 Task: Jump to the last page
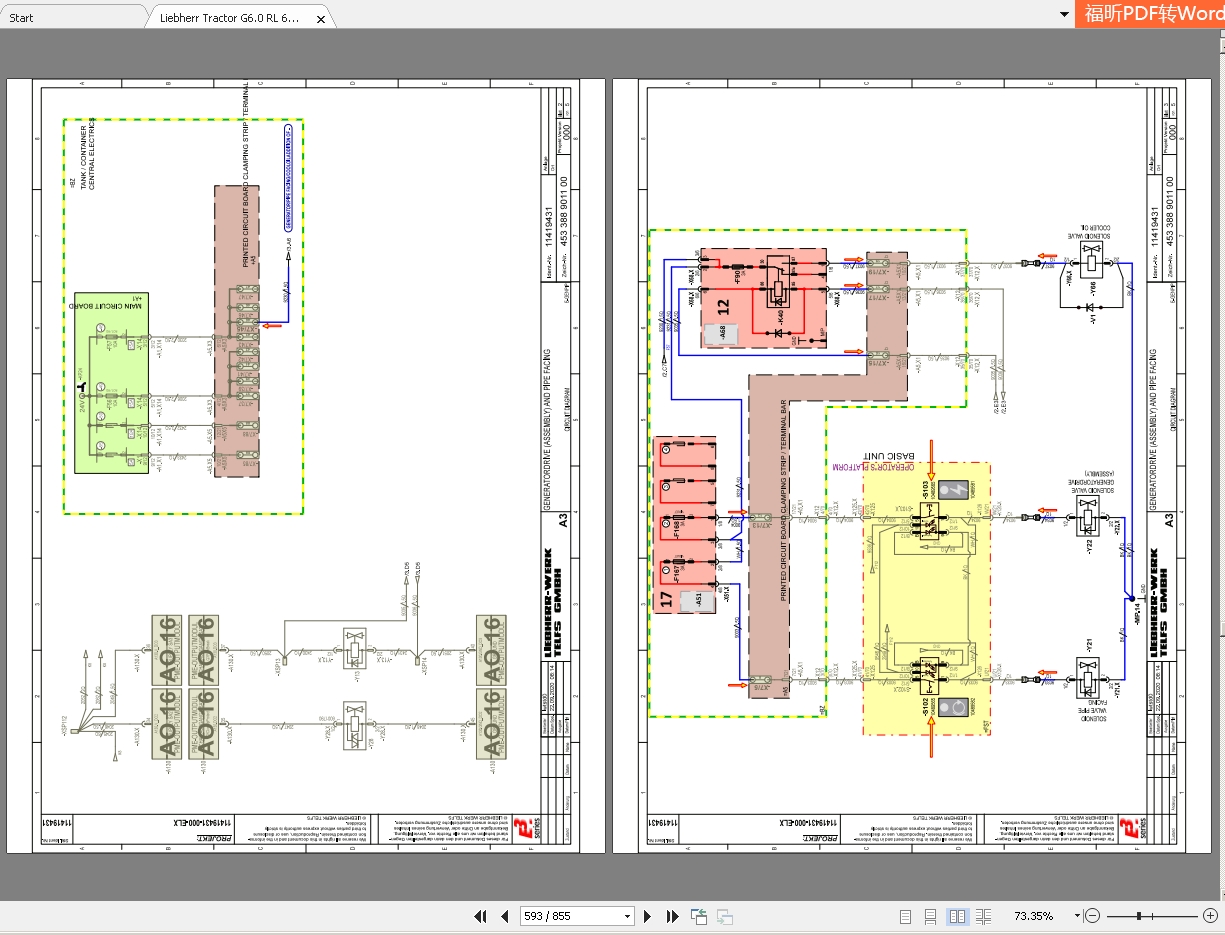pos(672,916)
